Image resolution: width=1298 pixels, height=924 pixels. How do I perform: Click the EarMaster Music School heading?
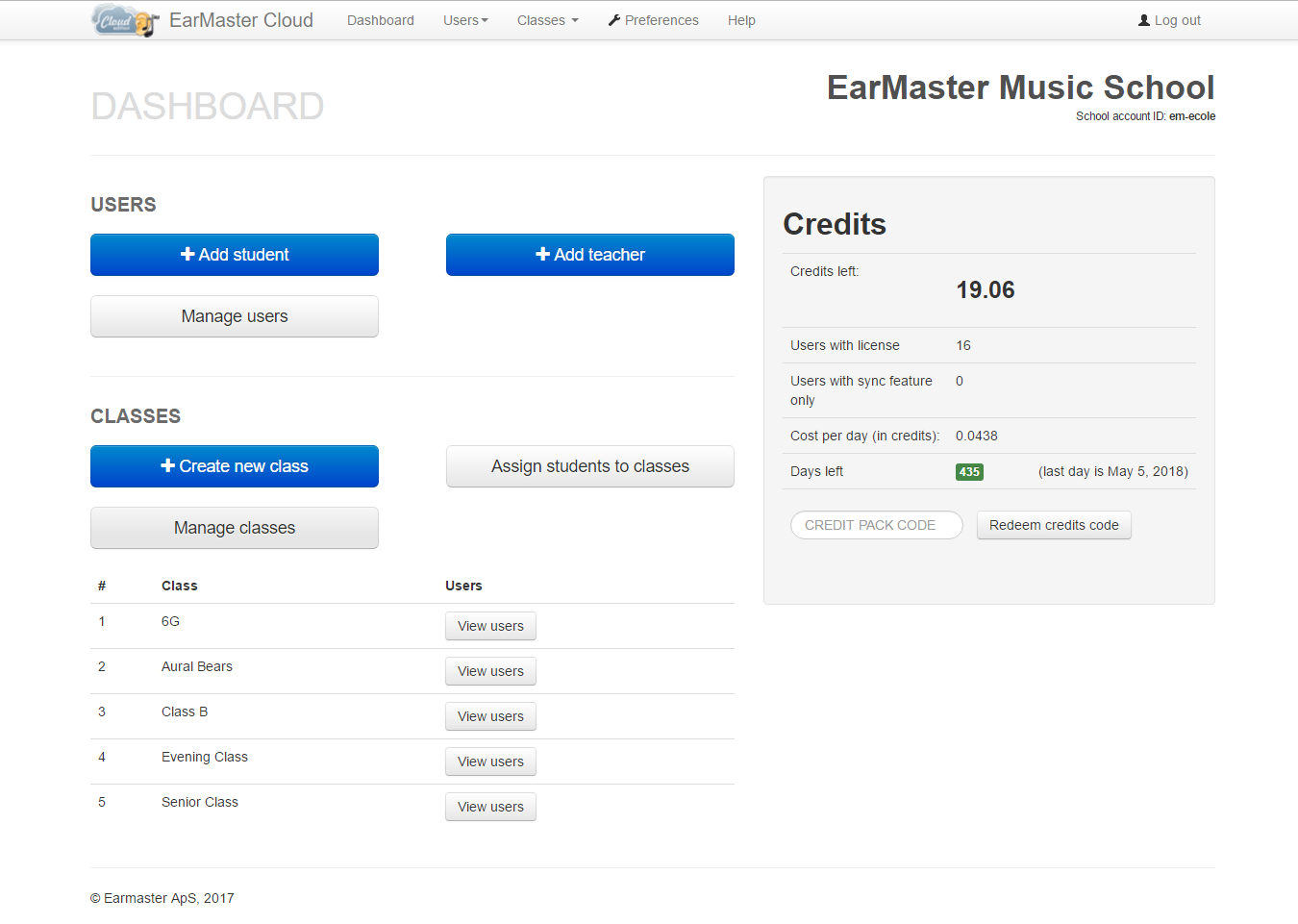tap(1021, 87)
